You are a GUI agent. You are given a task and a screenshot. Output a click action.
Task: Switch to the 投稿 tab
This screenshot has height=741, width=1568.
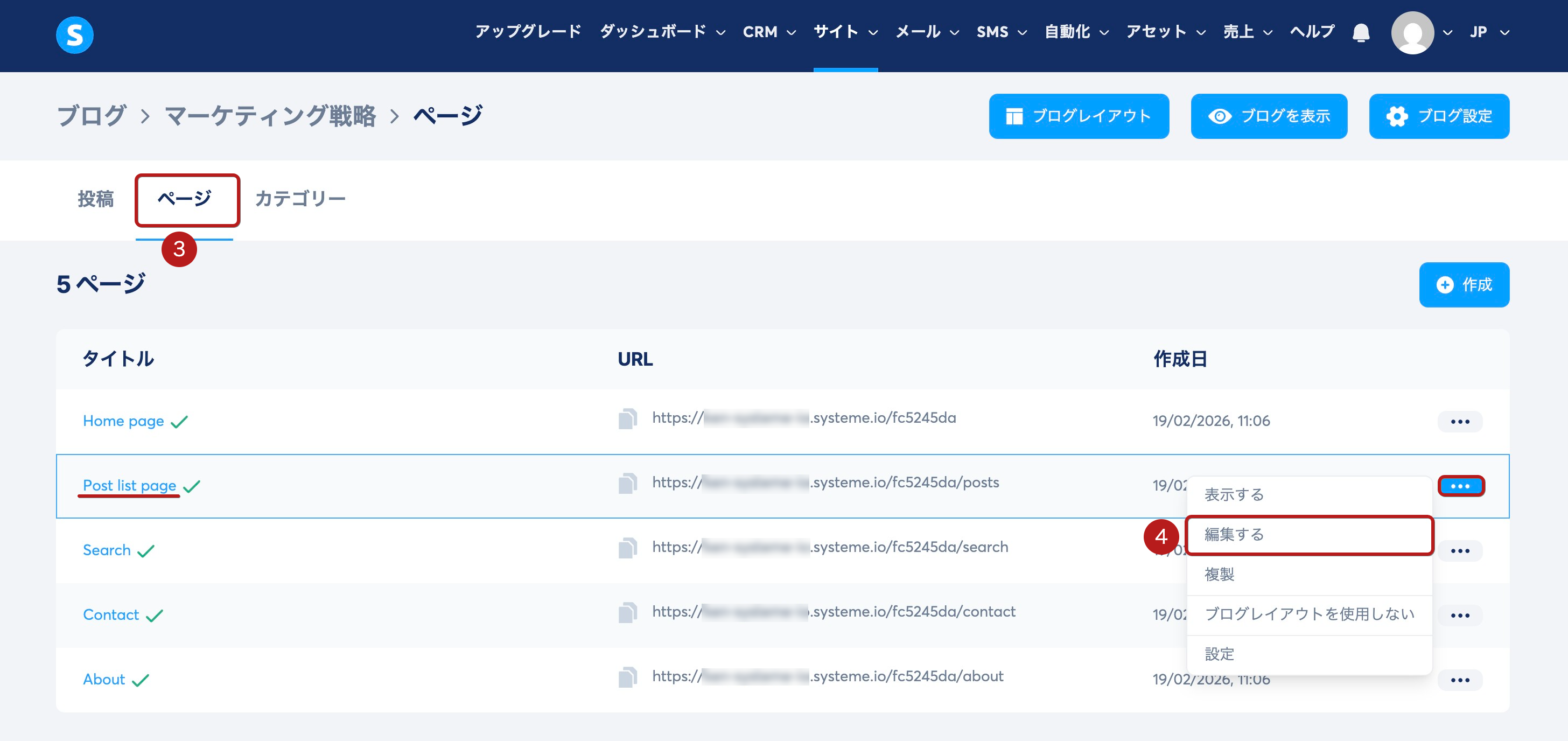95,199
